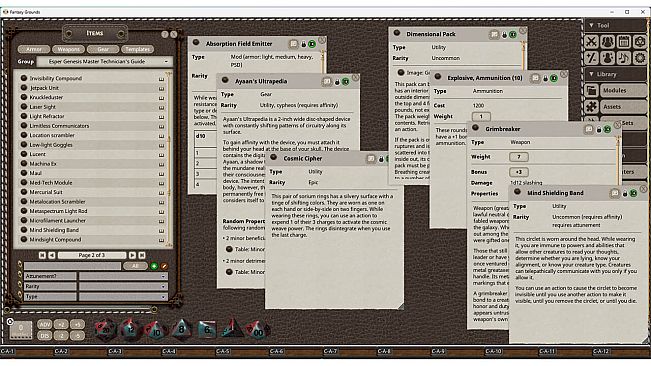651x366 pixels.
Task: Select the Armor tab in Items
Action: click(x=34, y=49)
